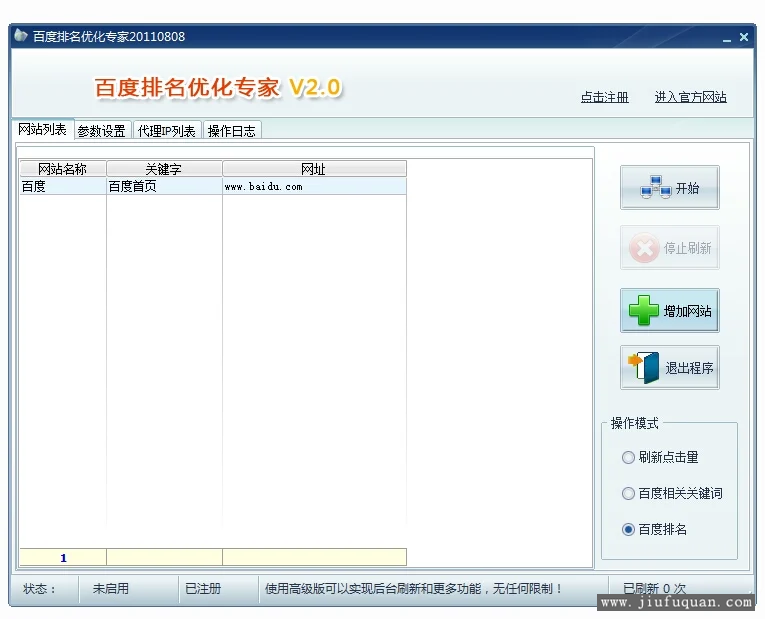Select the 网站列表 tab
The image size is (765, 619).
tap(42, 130)
